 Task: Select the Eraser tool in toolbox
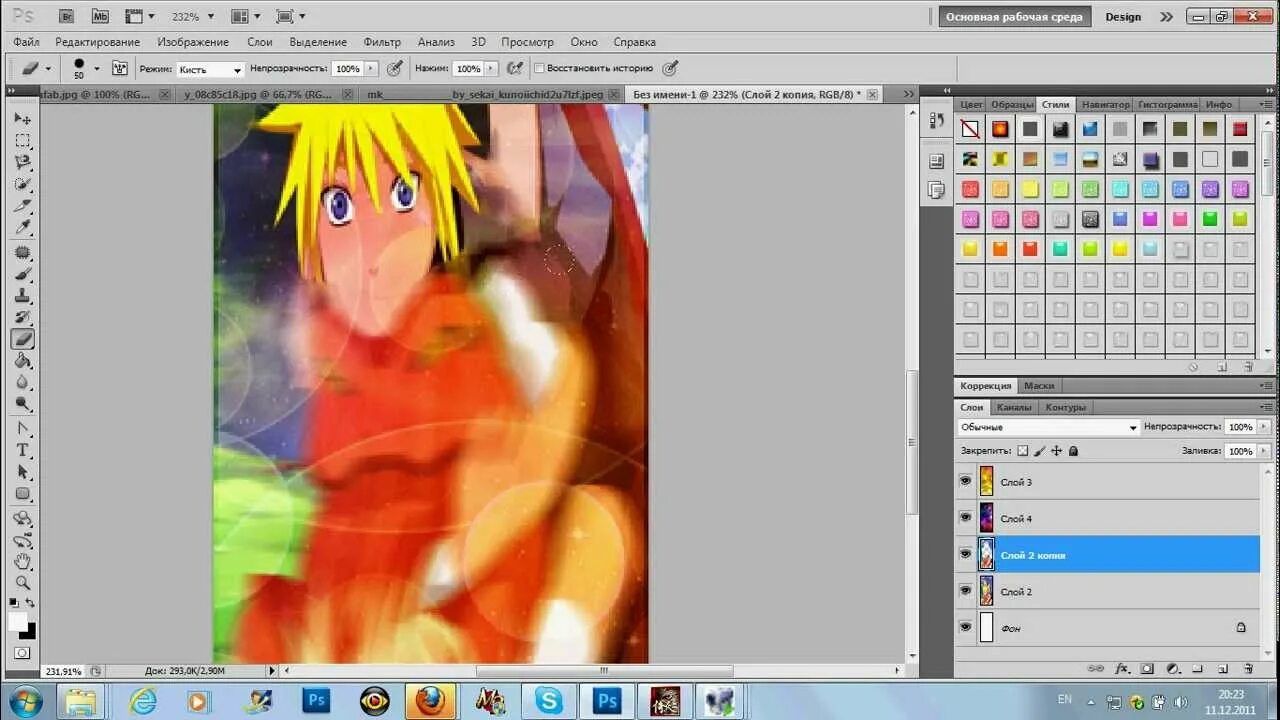coord(22,340)
